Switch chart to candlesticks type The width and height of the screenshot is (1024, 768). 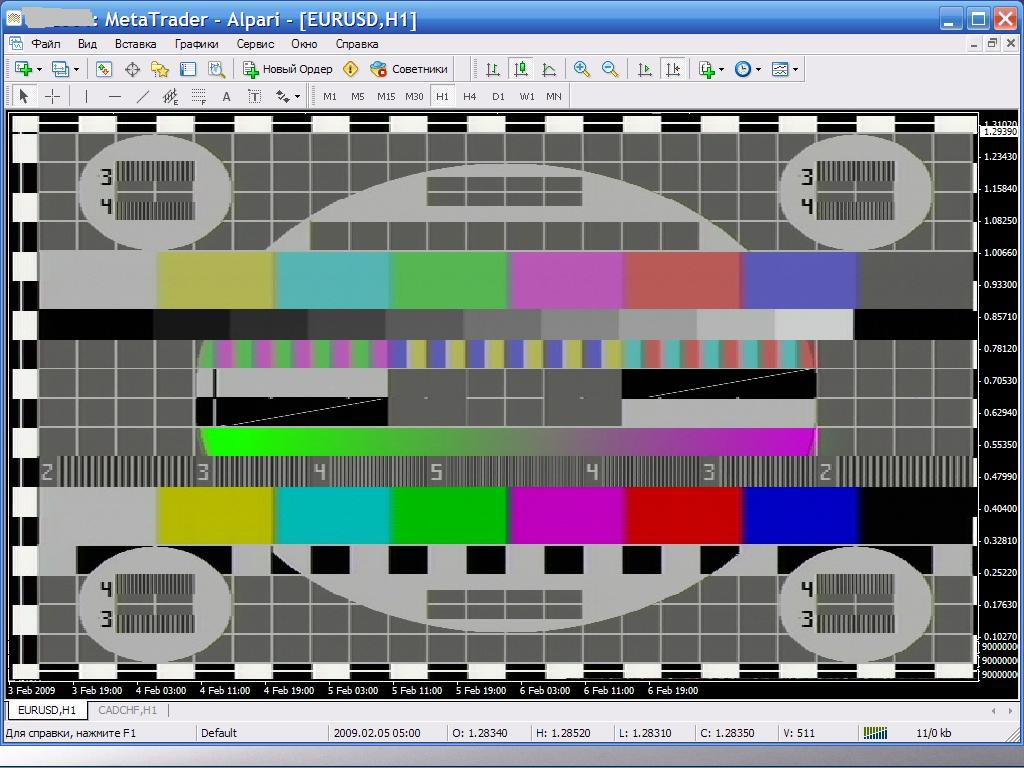[x=521, y=69]
